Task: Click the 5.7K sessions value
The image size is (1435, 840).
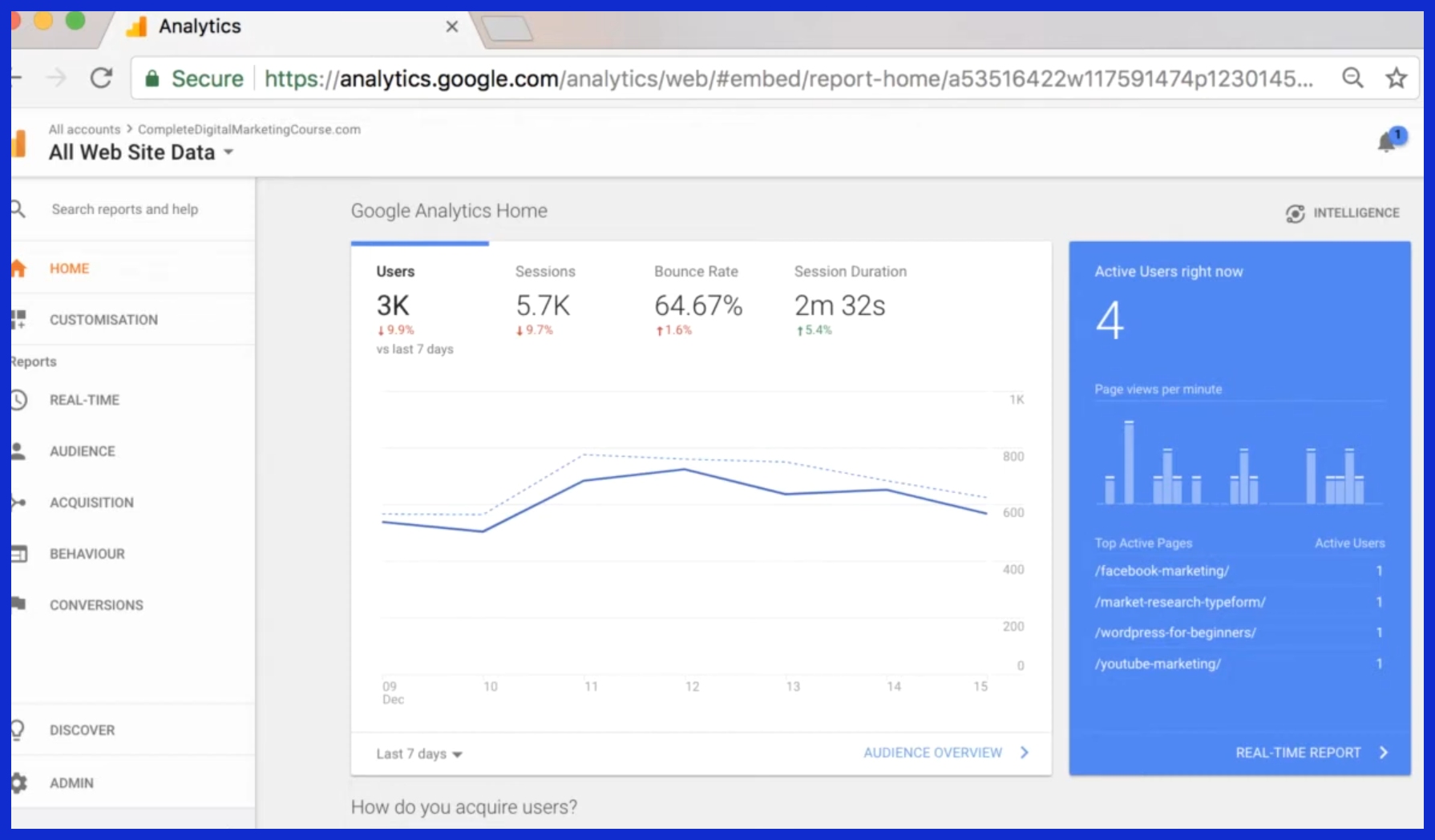Action: click(543, 305)
